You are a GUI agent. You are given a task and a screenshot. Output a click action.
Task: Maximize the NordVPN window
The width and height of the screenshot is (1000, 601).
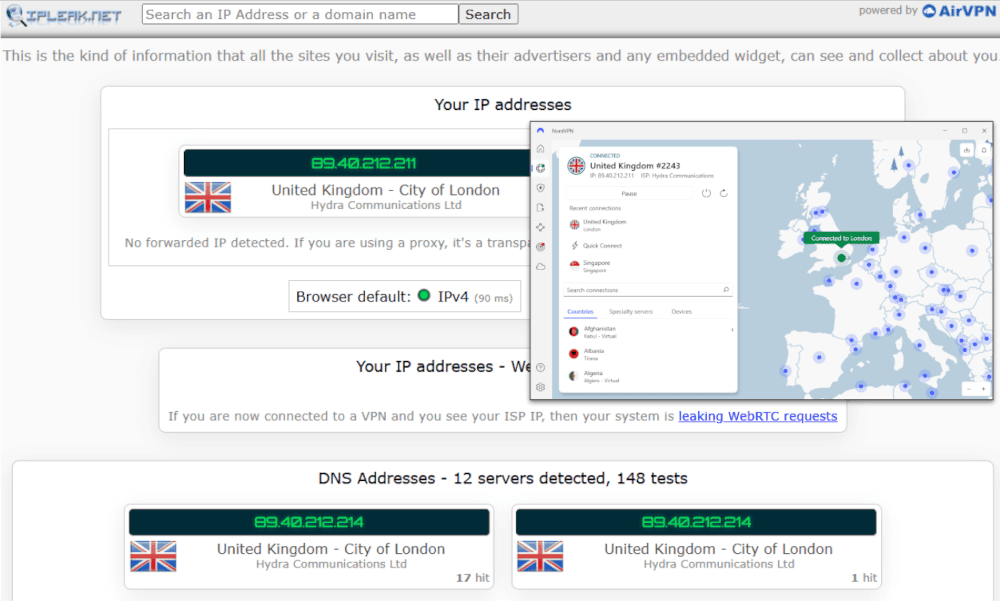click(x=965, y=130)
